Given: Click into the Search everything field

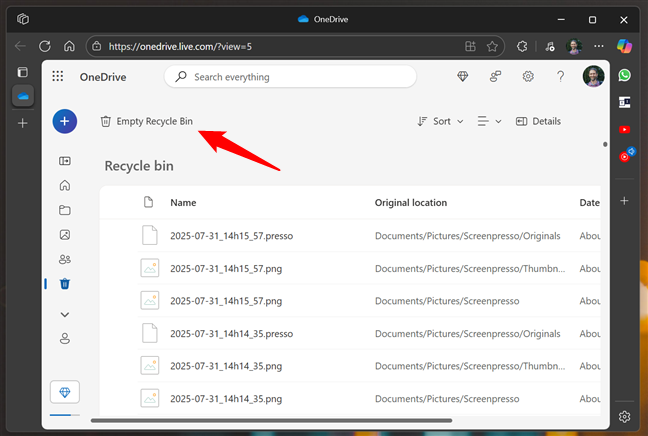Looking at the screenshot, I should [290, 77].
